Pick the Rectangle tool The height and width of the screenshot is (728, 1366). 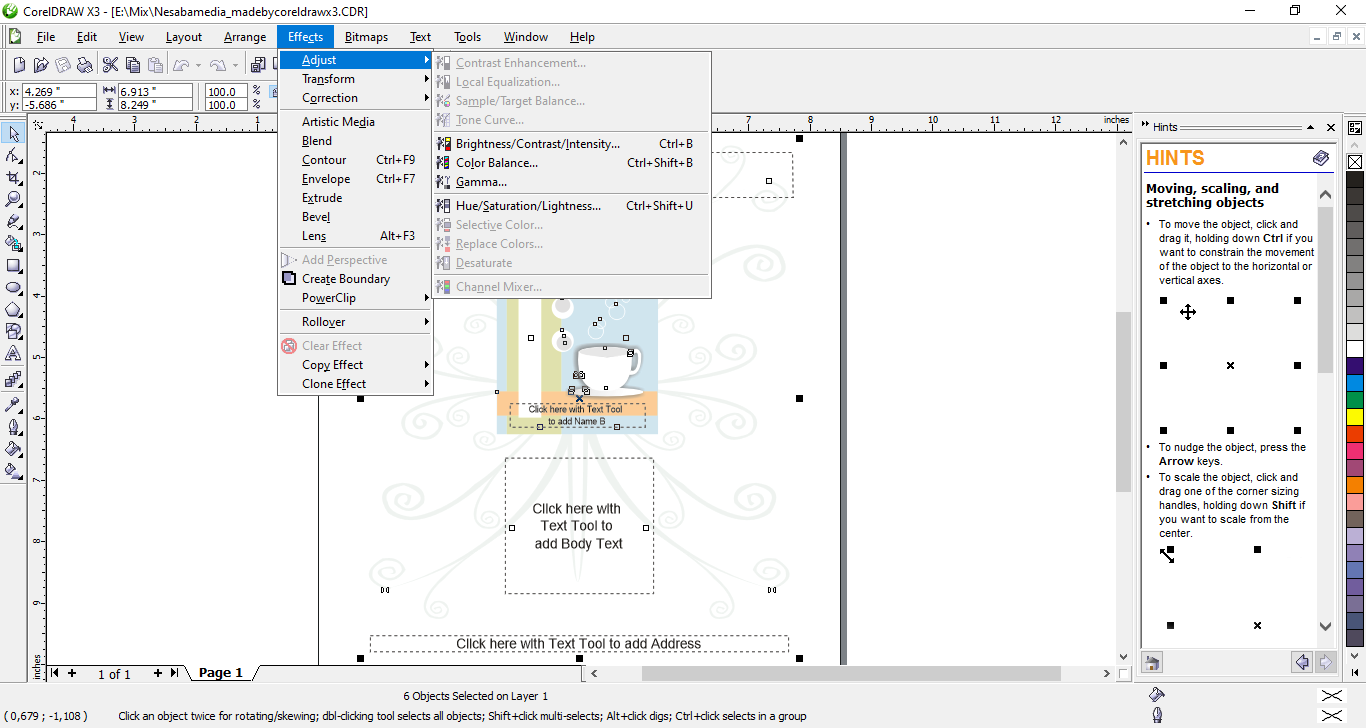pos(14,265)
